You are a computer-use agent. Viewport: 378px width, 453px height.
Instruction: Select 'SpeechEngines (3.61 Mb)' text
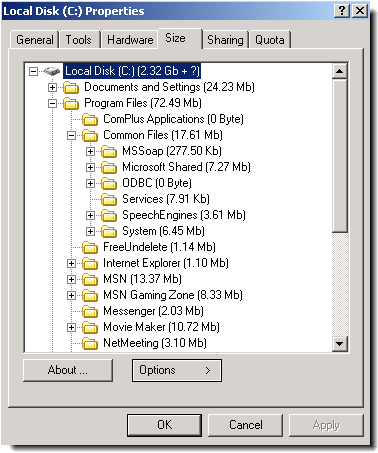click(x=184, y=215)
